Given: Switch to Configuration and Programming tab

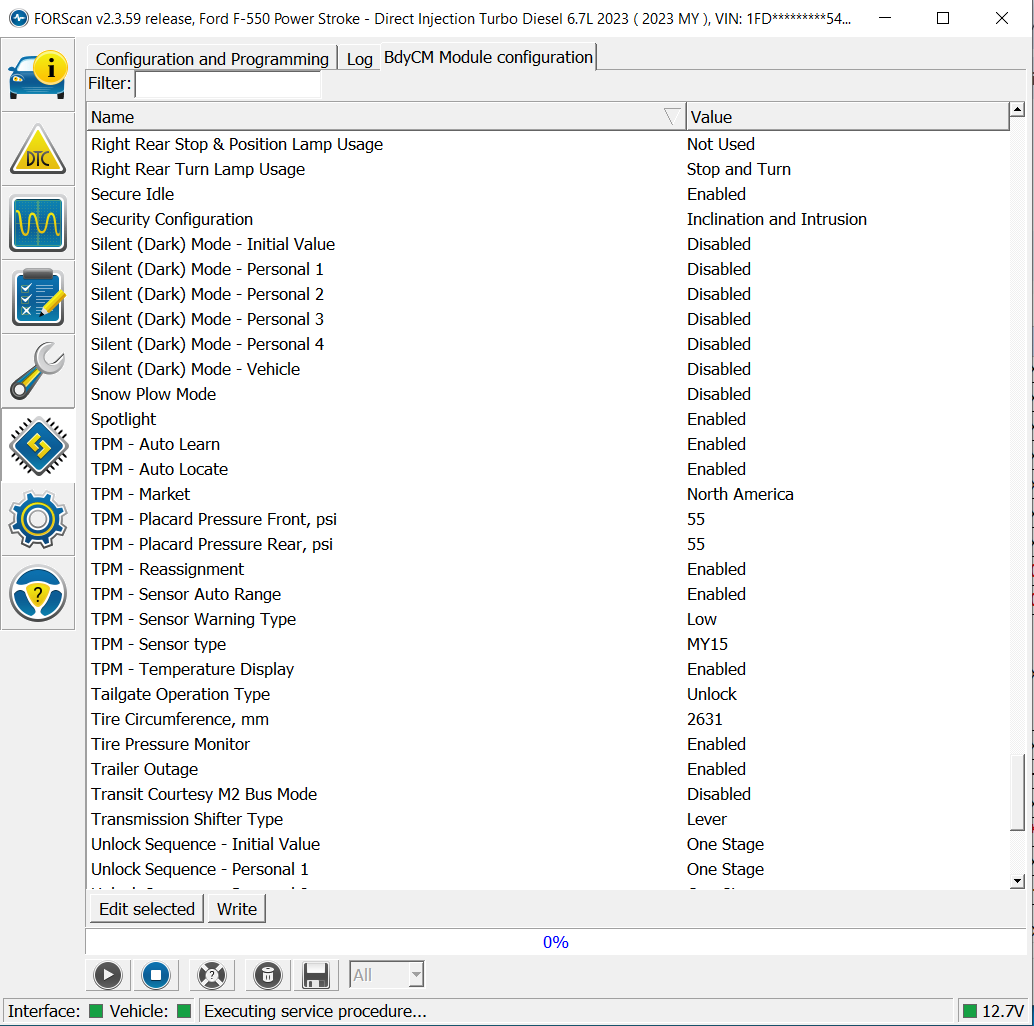Looking at the screenshot, I should [x=212, y=59].
